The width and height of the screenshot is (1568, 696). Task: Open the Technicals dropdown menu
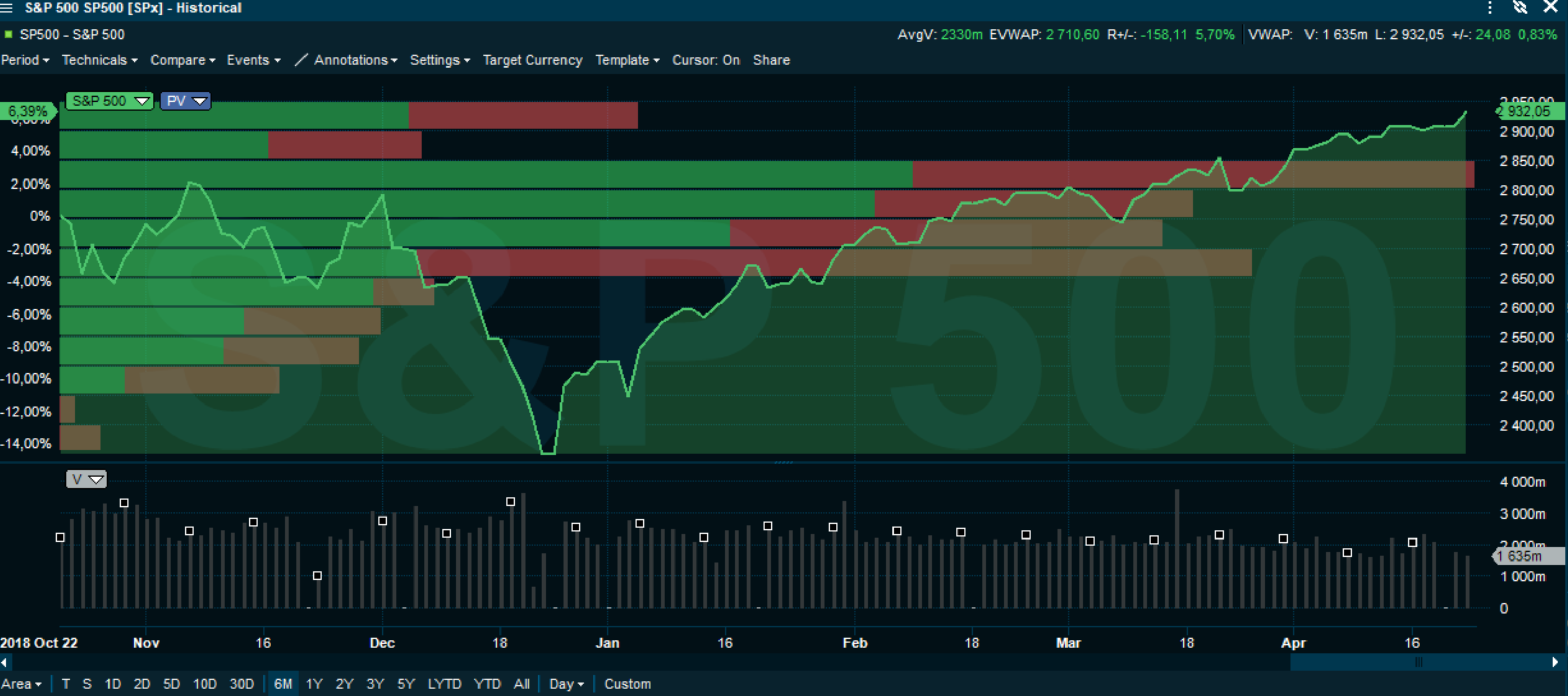[100, 60]
